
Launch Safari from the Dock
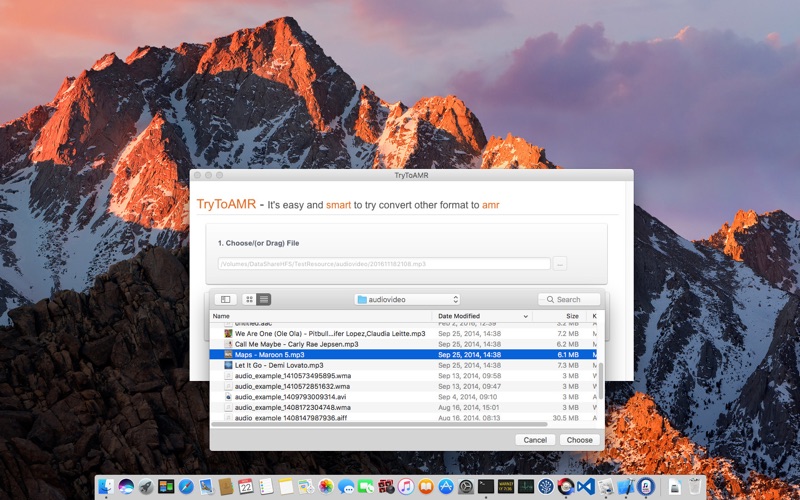coord(186,486)
